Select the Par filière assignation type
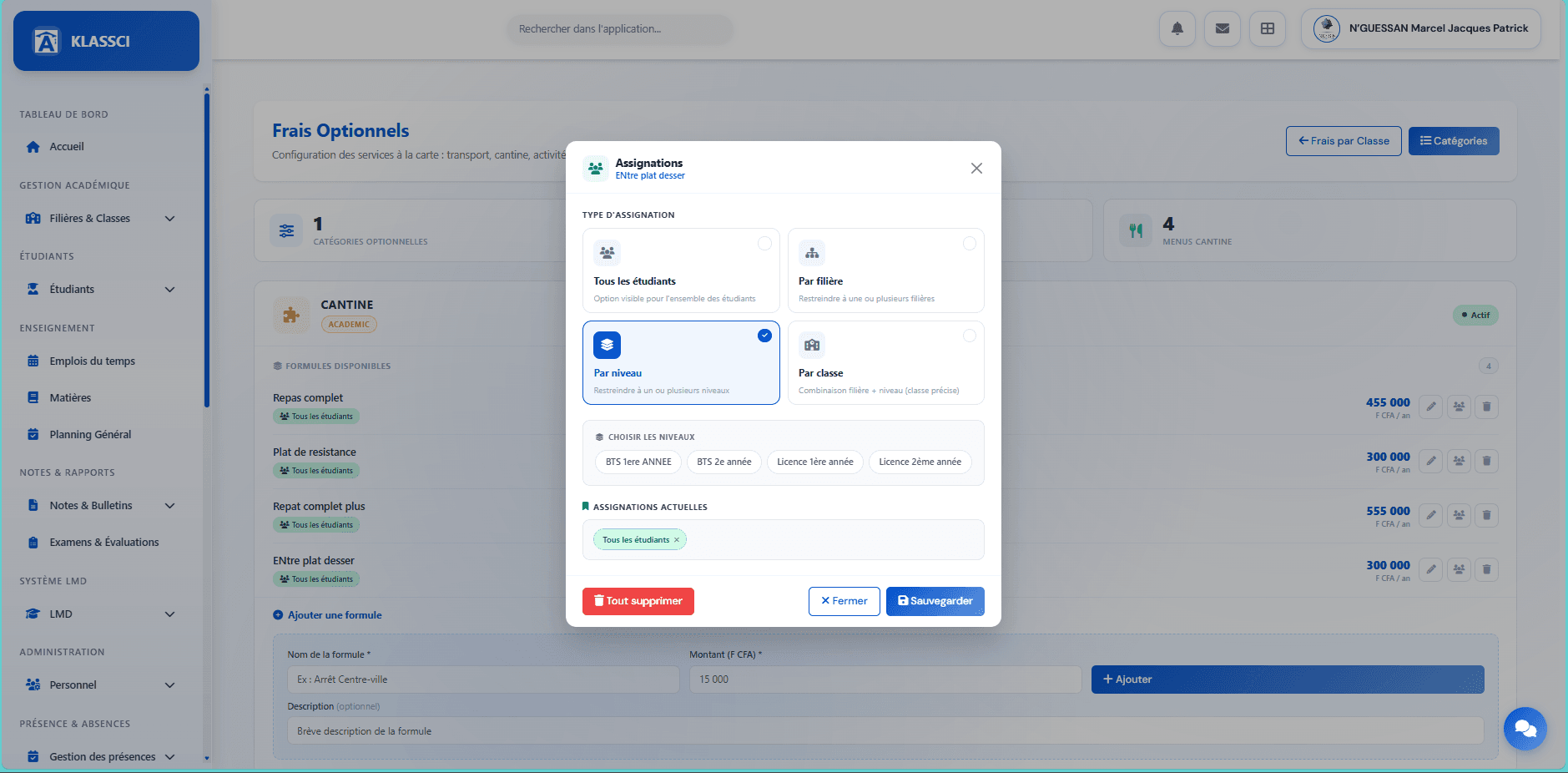Image resolution: width=1568 pixels, height=773 pixels. [x=886, y=270]
